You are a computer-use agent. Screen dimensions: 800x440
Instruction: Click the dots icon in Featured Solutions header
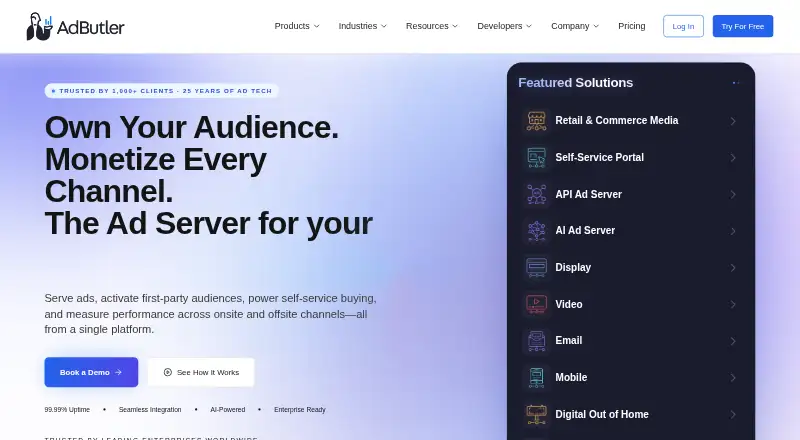(x=736, y=83)
